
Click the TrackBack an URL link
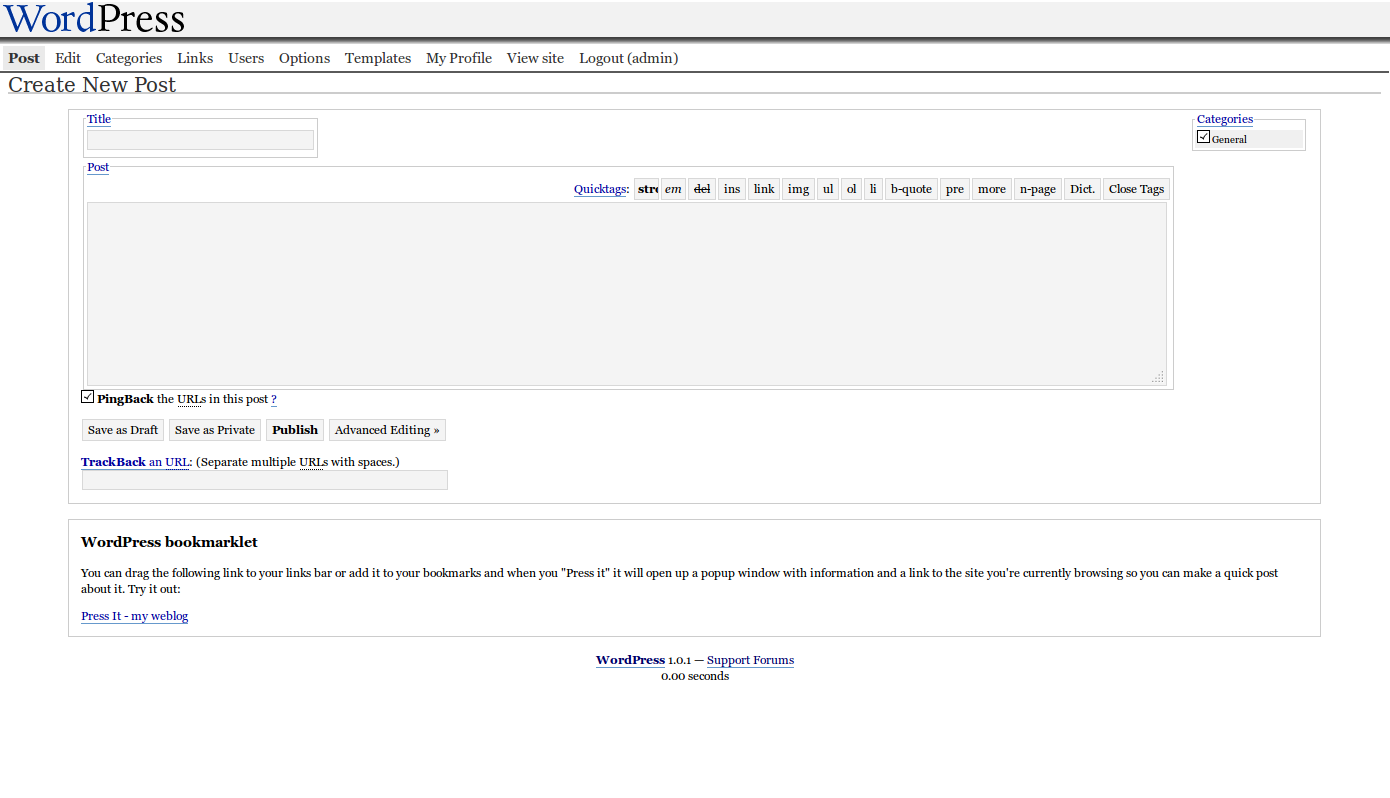point(135,462)
